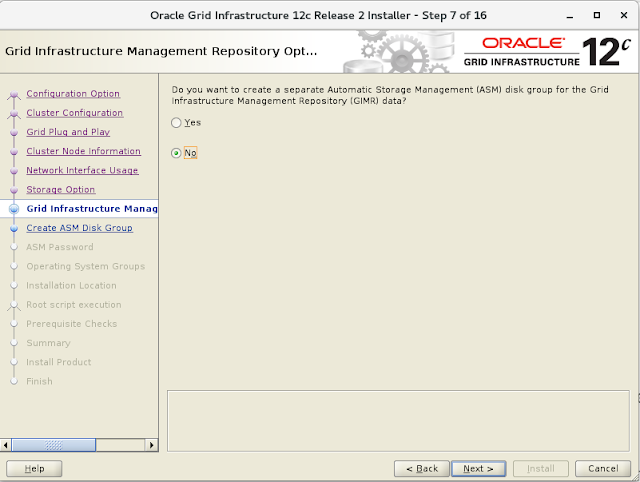Click the empty message area box
Screen dimensions: 640x482
coord(398,421)
